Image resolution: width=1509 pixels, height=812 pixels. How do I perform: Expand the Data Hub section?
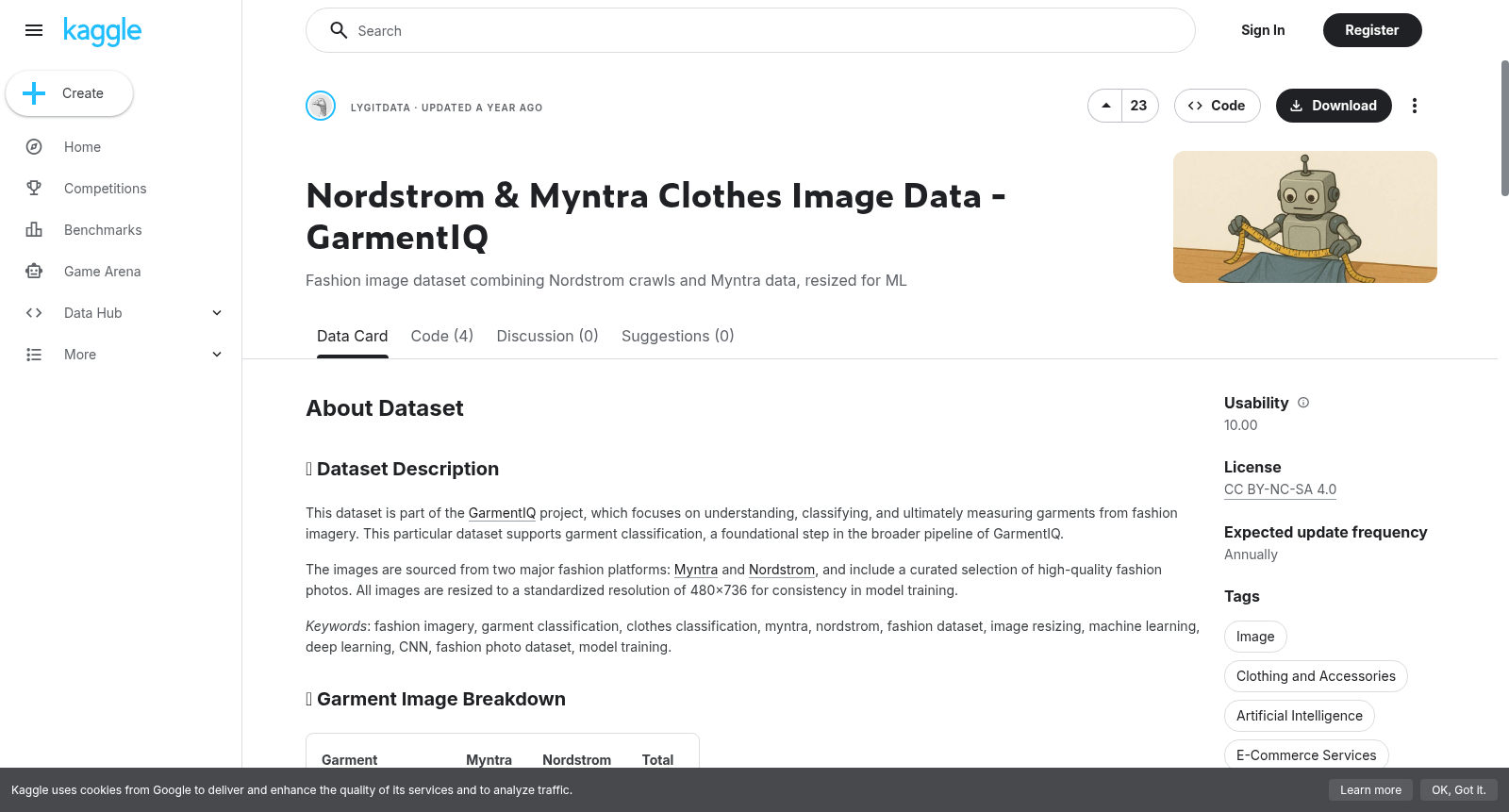[x=217, y=313]
